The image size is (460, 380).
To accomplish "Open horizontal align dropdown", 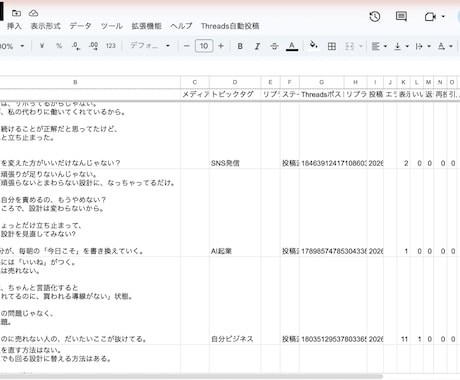I will pyautogui.click(x=379, y=46).
